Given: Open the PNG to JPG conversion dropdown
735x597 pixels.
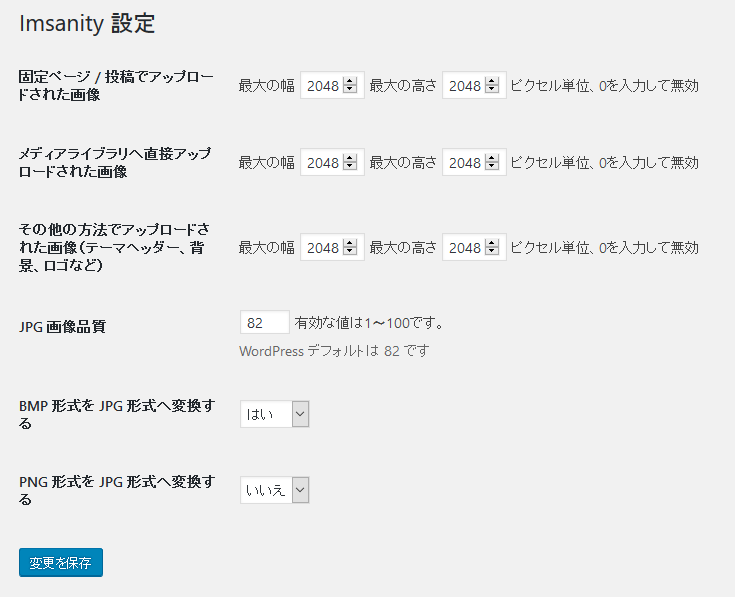Looking at the screenshot, I should (x=274, y=489).
